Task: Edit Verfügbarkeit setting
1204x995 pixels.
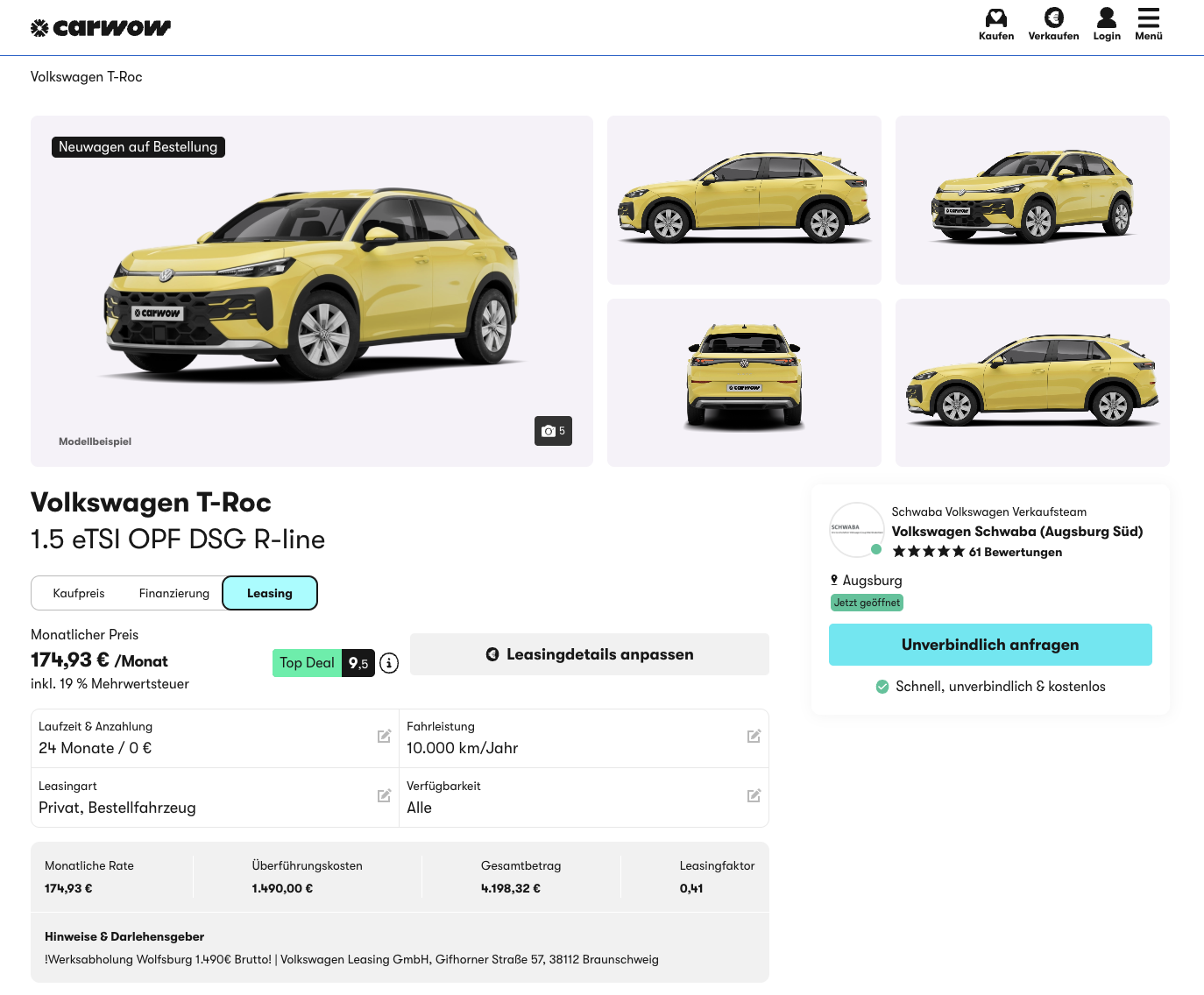Action: [x=754, y=796]
